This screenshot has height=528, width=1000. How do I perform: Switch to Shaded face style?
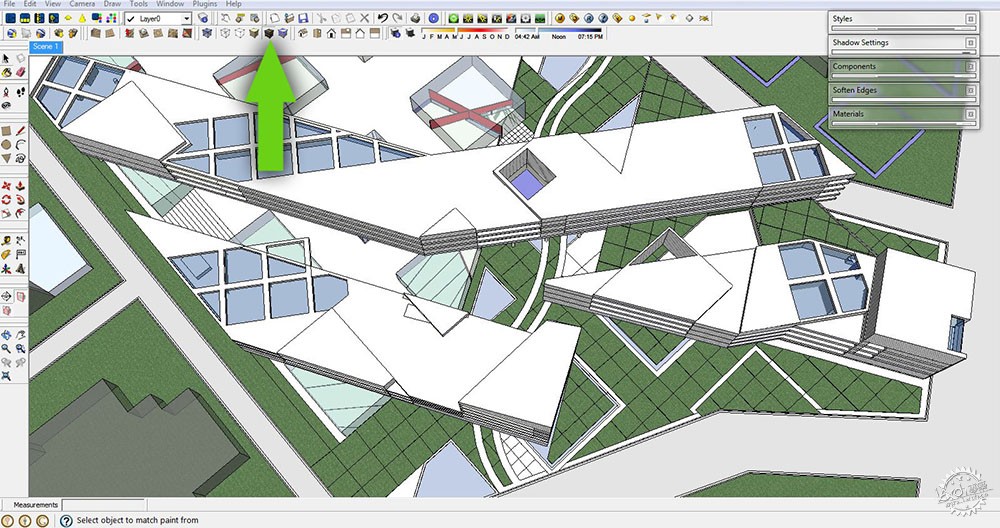pyautogui.click(x=254, y=33)
